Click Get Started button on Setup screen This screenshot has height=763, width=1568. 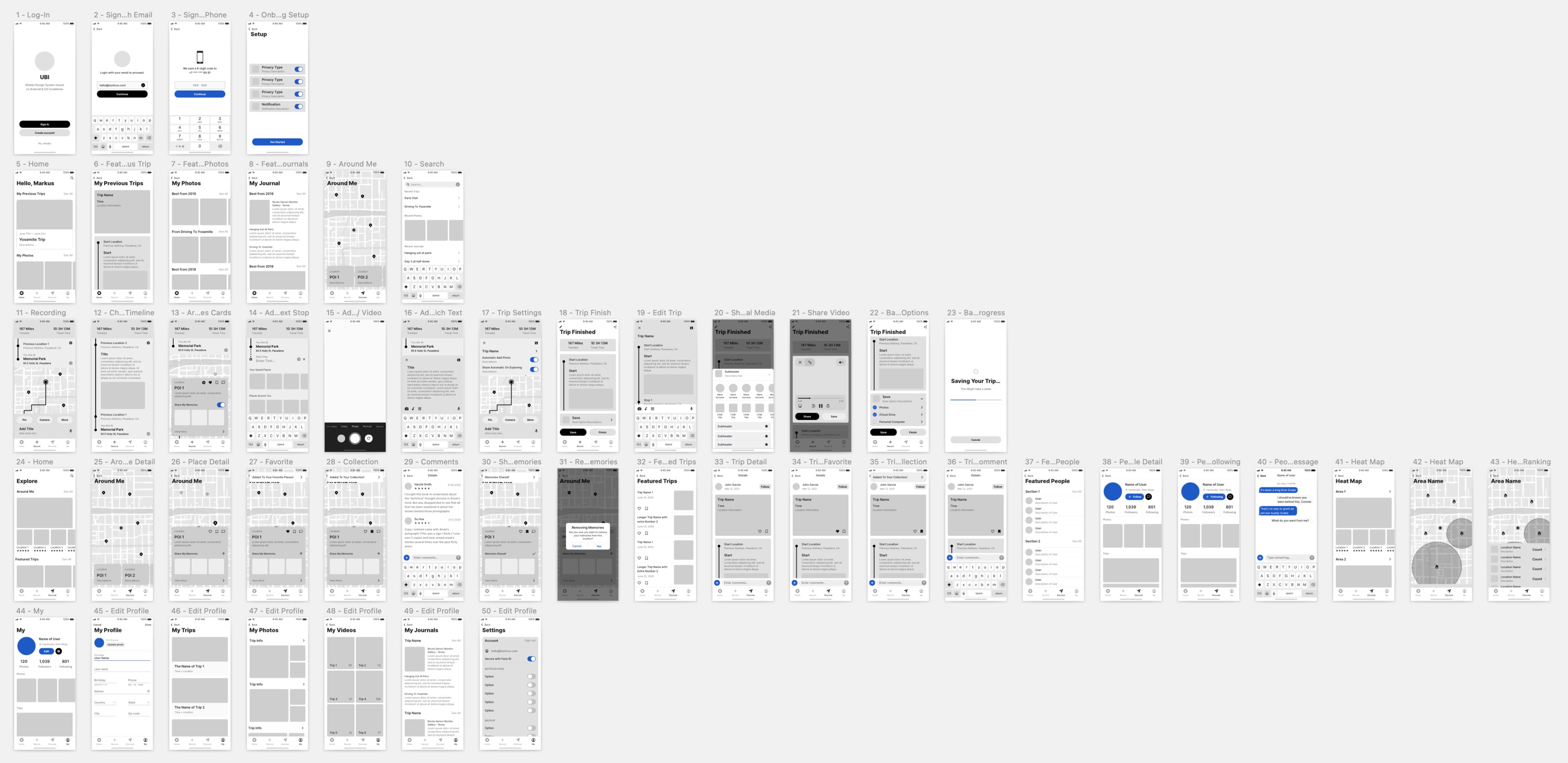(x=277, y=142)
